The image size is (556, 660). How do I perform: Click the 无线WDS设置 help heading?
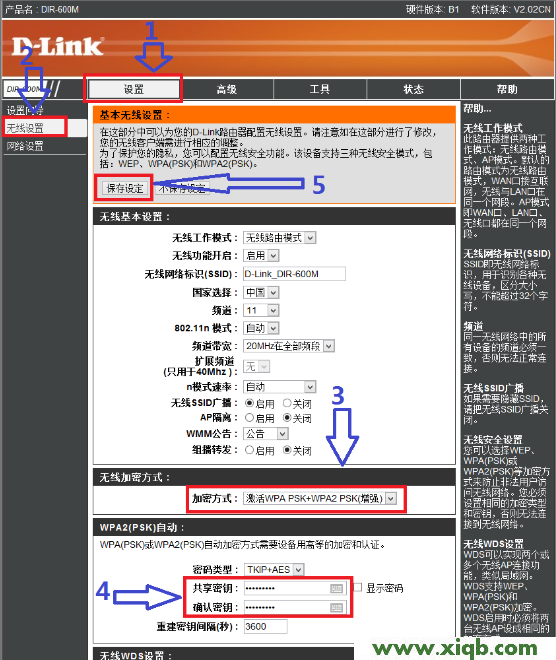[494, 544]
